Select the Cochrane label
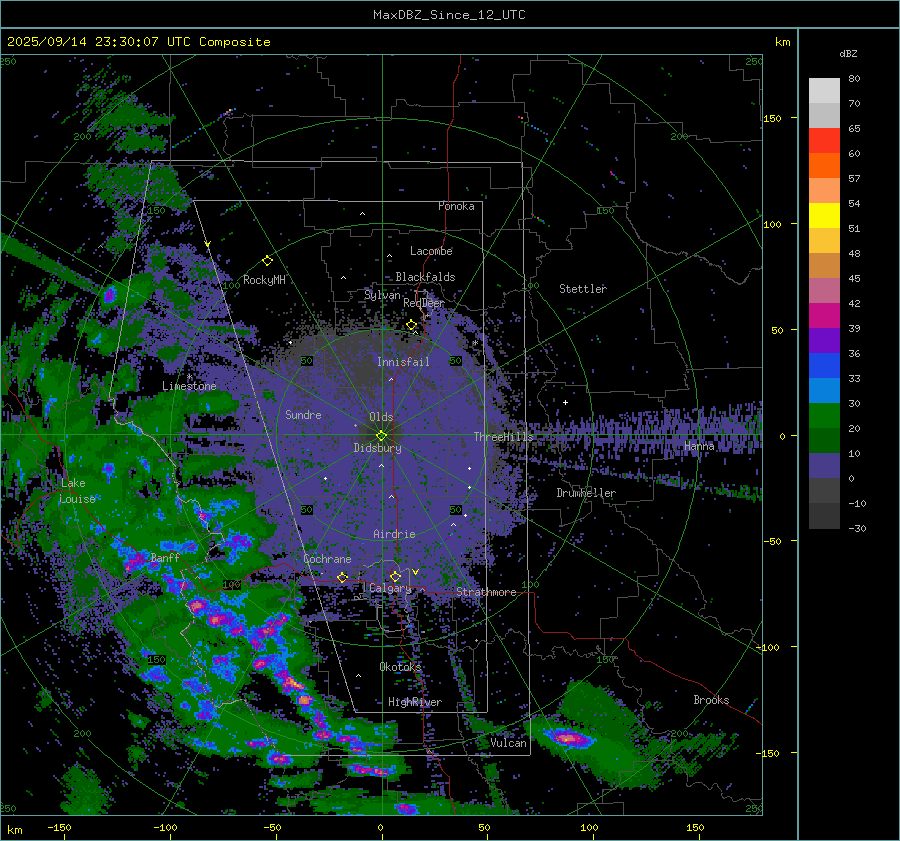 point(327,559)
